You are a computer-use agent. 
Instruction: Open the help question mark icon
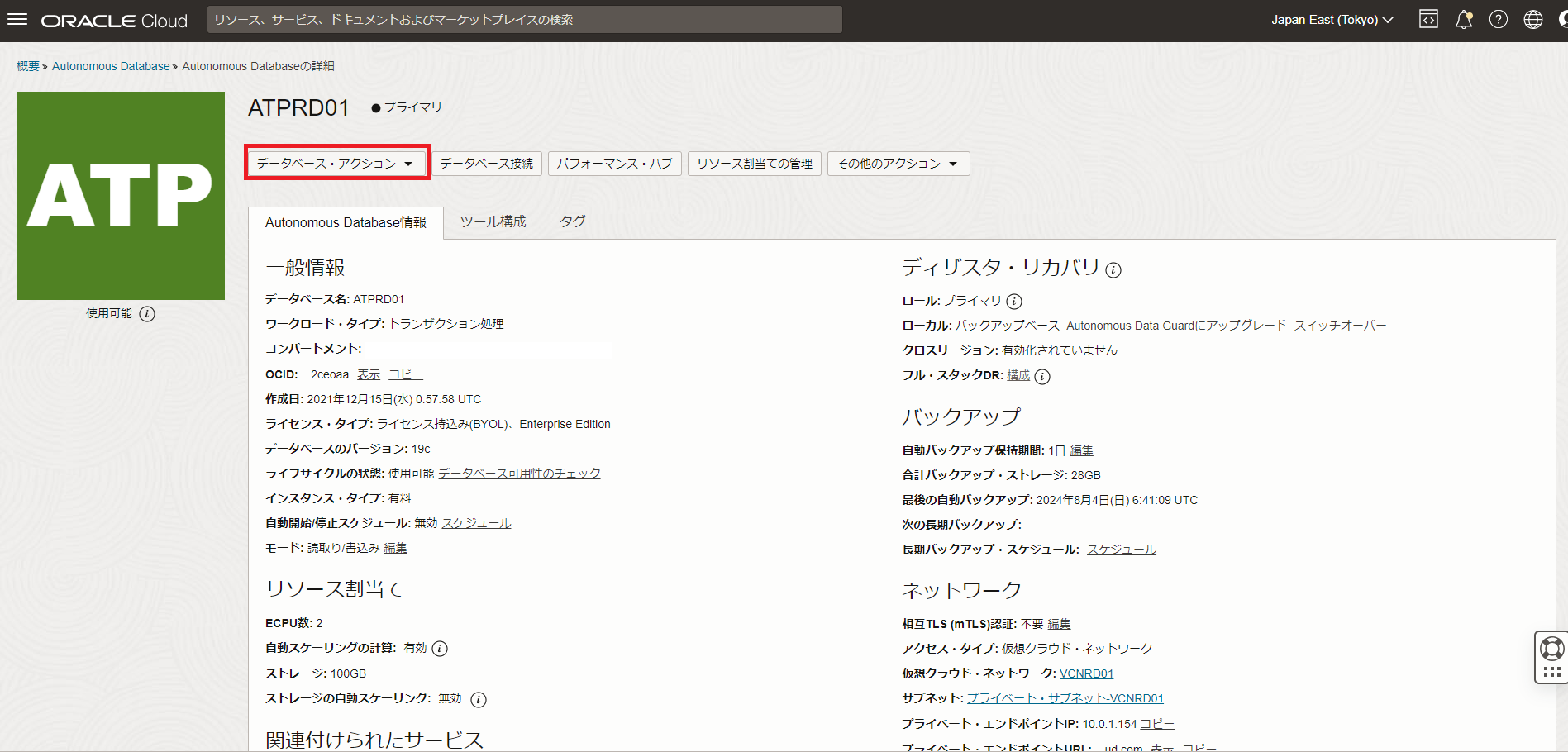coord(1498,19)
